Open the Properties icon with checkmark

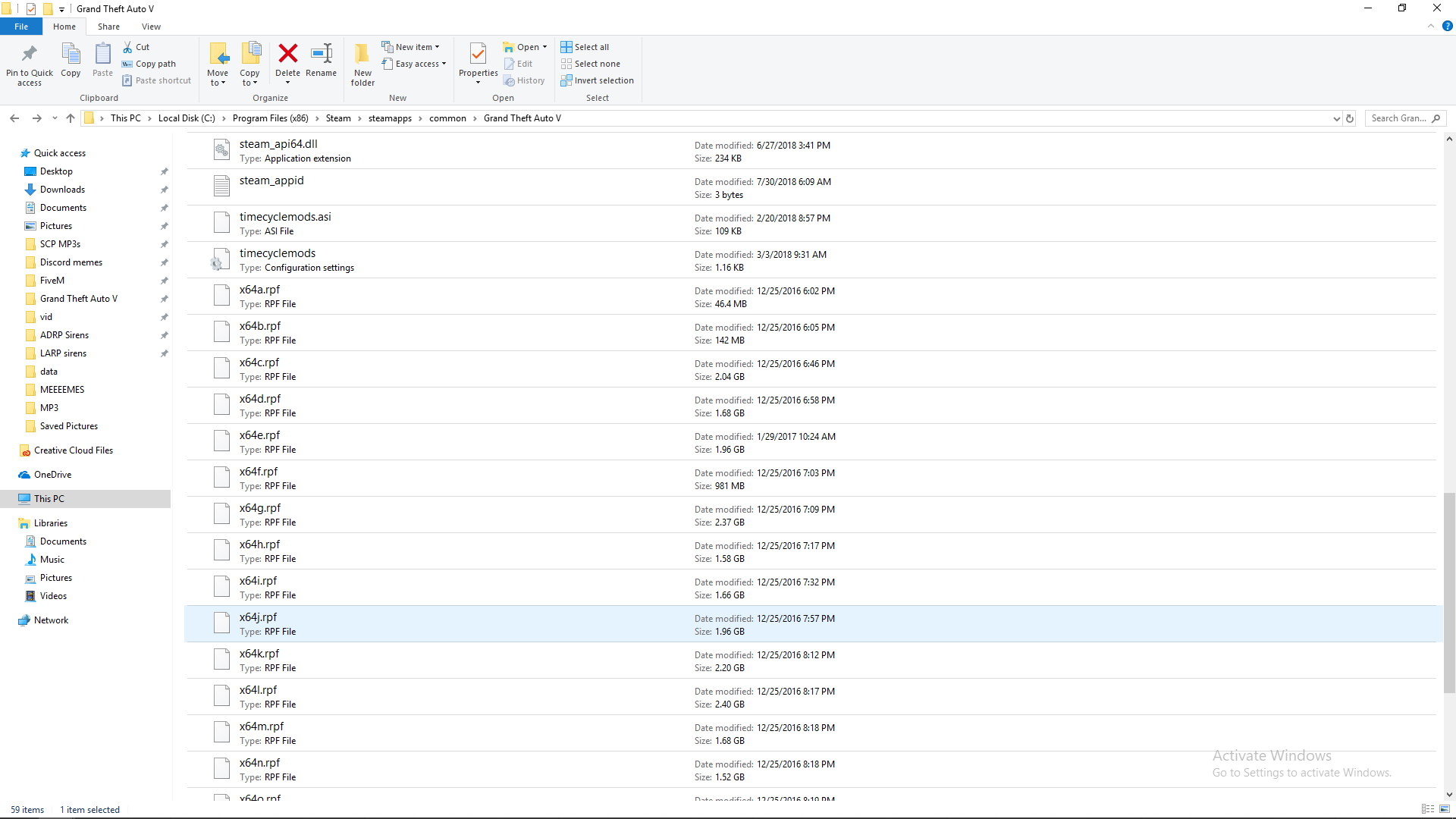(478, 53)
